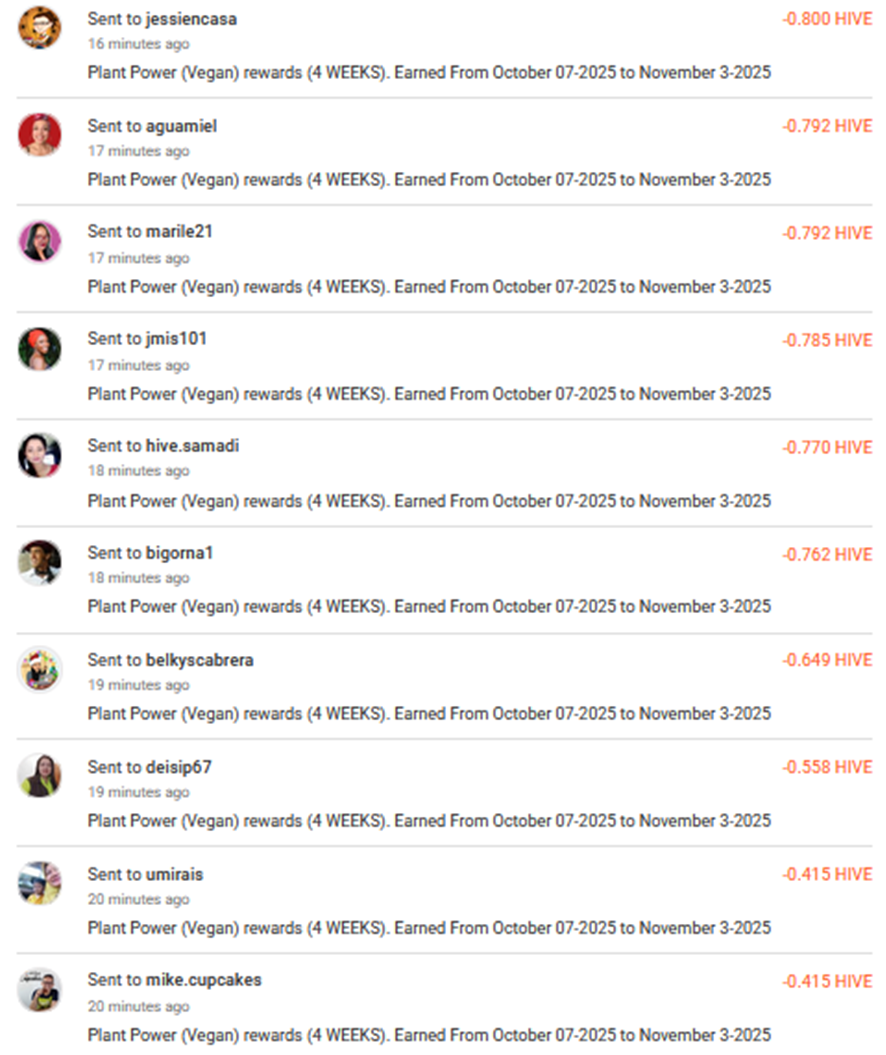The width and height of the screenshot is (886, 1055).
Task: Select marile21's profile avatar
Action: (x=40, y=241)
